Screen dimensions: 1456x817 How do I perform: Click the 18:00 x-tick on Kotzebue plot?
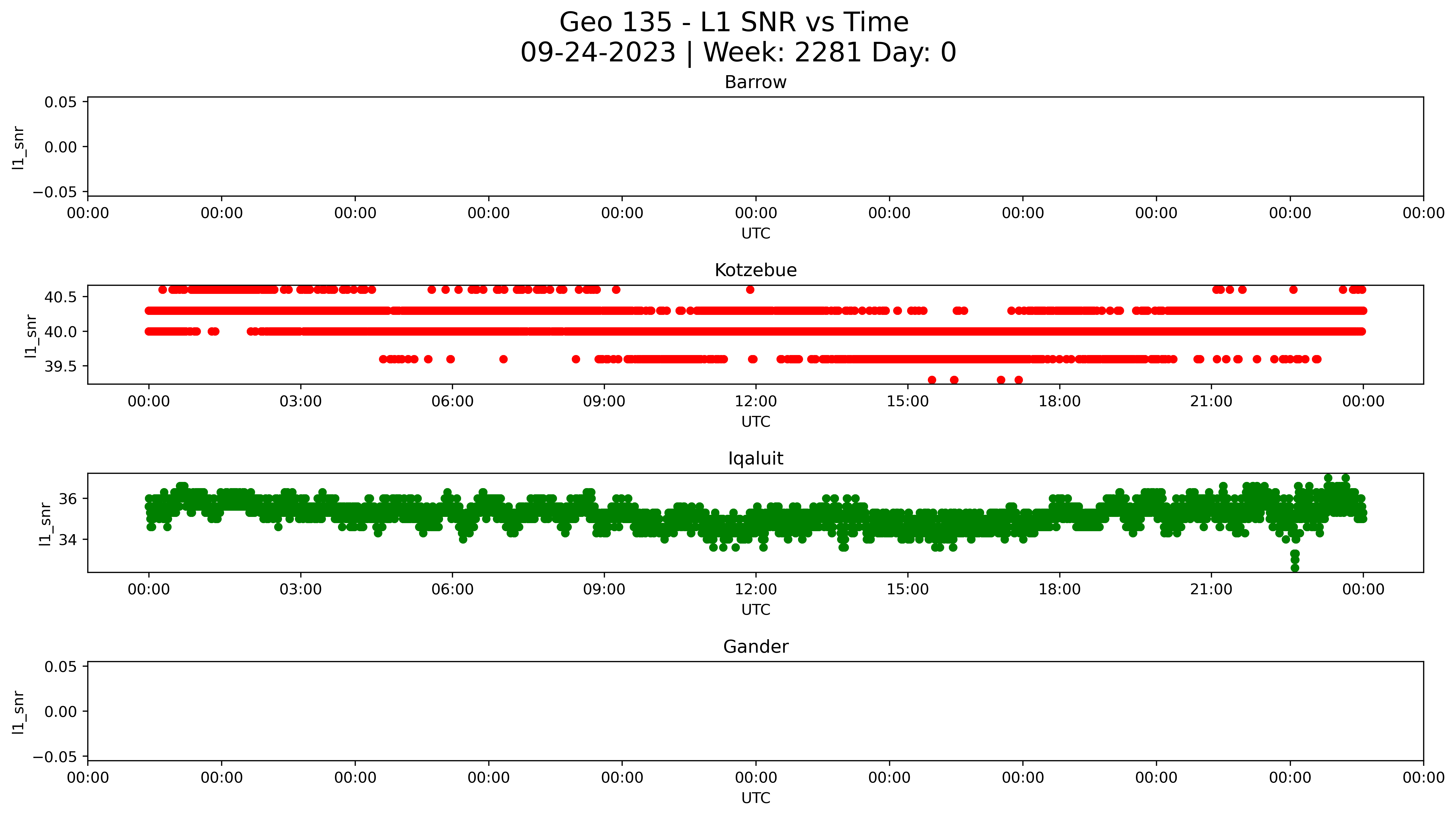point(1059,401)
